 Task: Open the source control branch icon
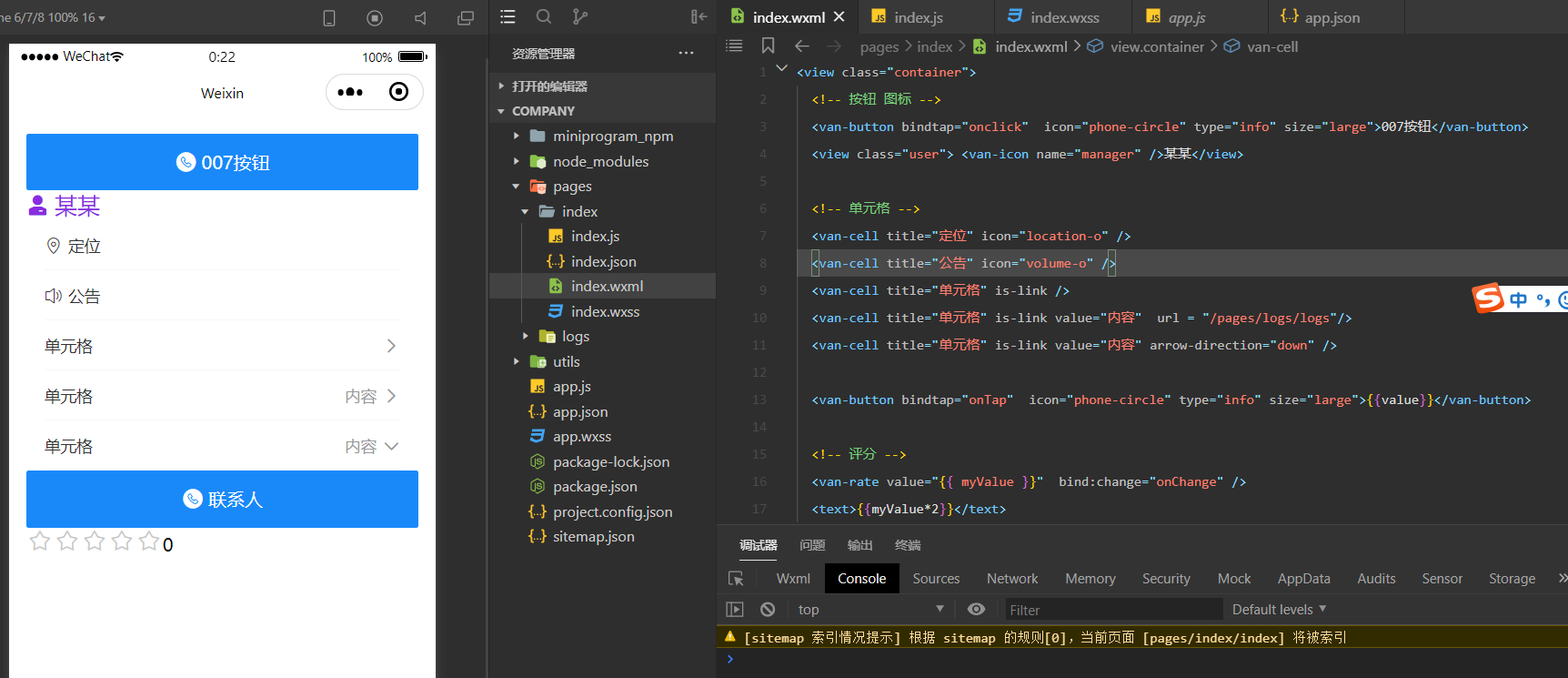click(580, 16)
